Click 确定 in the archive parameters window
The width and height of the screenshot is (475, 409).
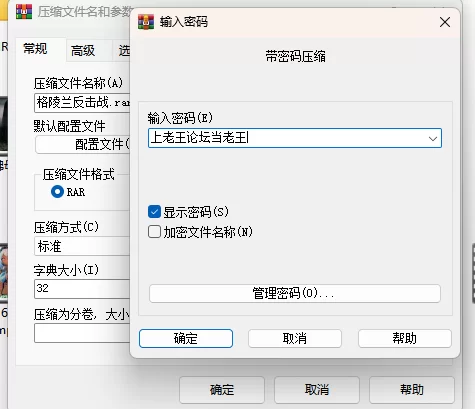point(222,390)
